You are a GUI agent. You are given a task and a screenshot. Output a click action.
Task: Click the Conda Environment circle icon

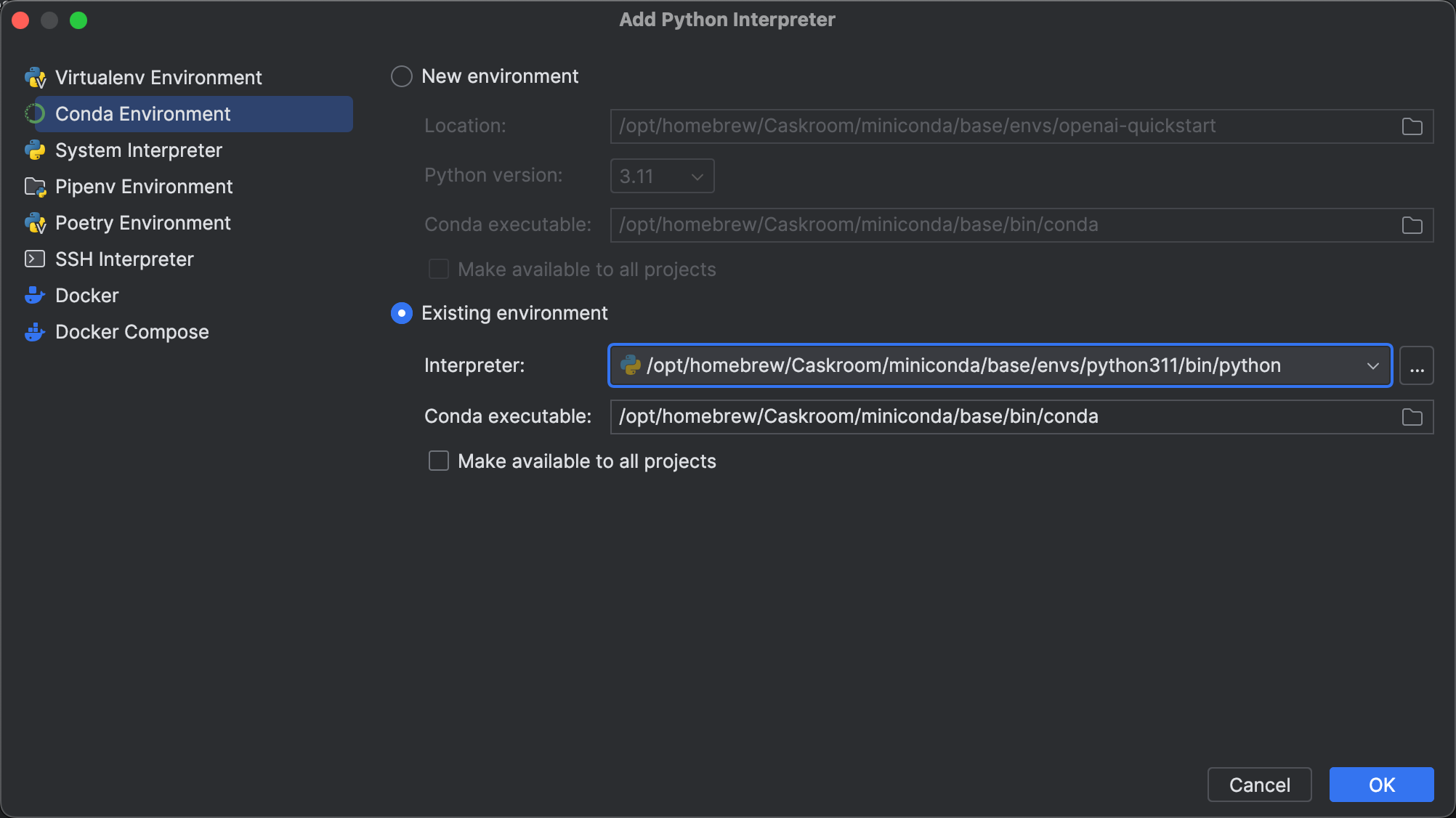pos(35,114)
